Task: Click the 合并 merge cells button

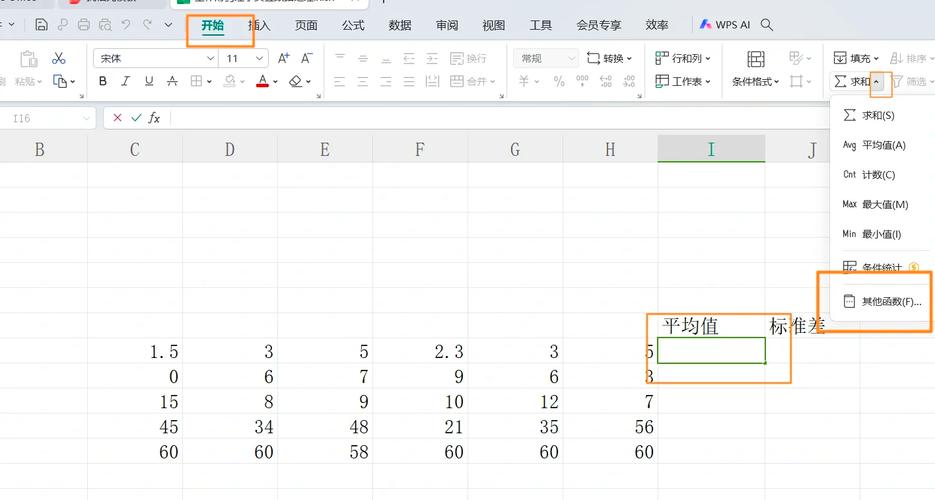Action: 472,81
